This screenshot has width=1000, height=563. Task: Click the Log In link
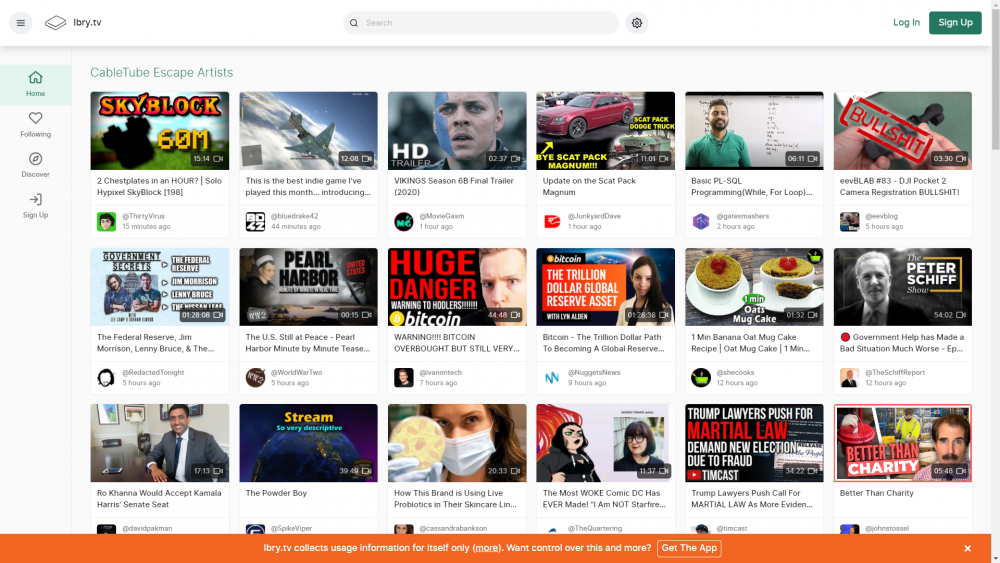906,22
